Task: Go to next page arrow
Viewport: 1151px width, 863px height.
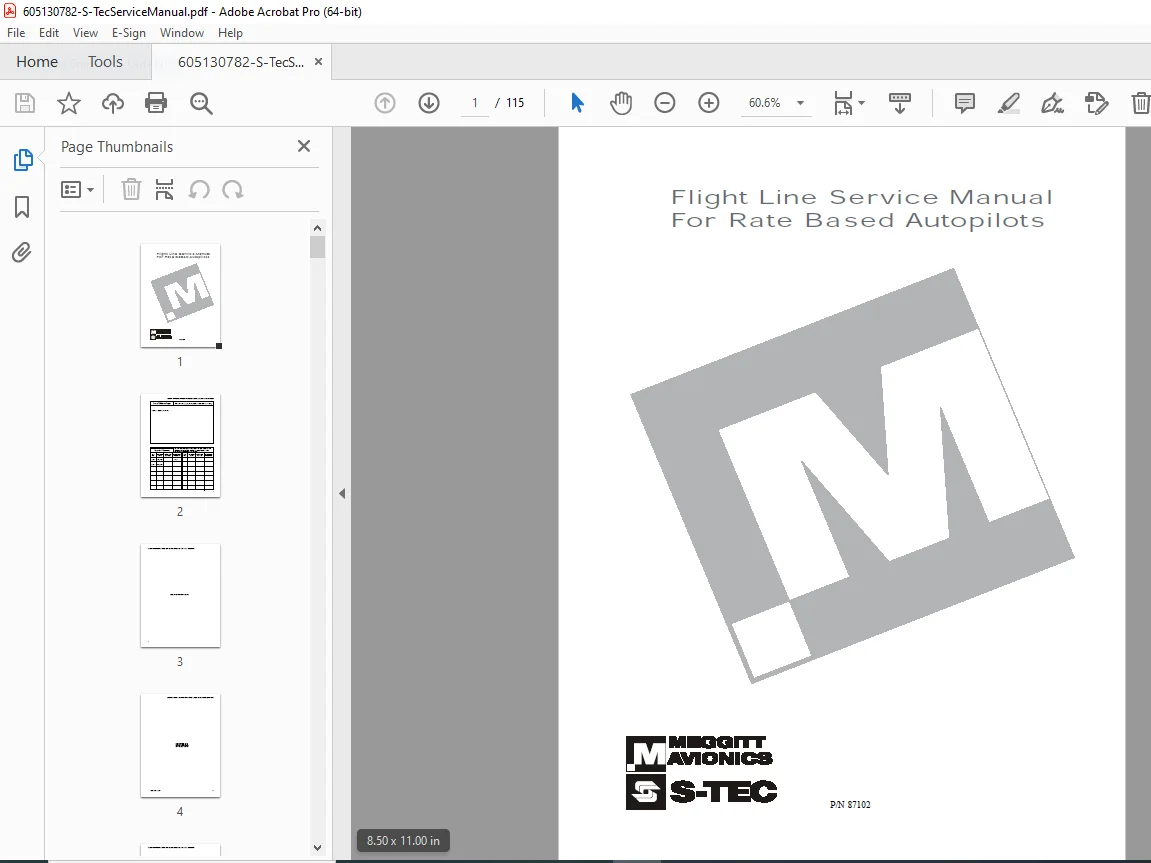Action: (429, 103)
